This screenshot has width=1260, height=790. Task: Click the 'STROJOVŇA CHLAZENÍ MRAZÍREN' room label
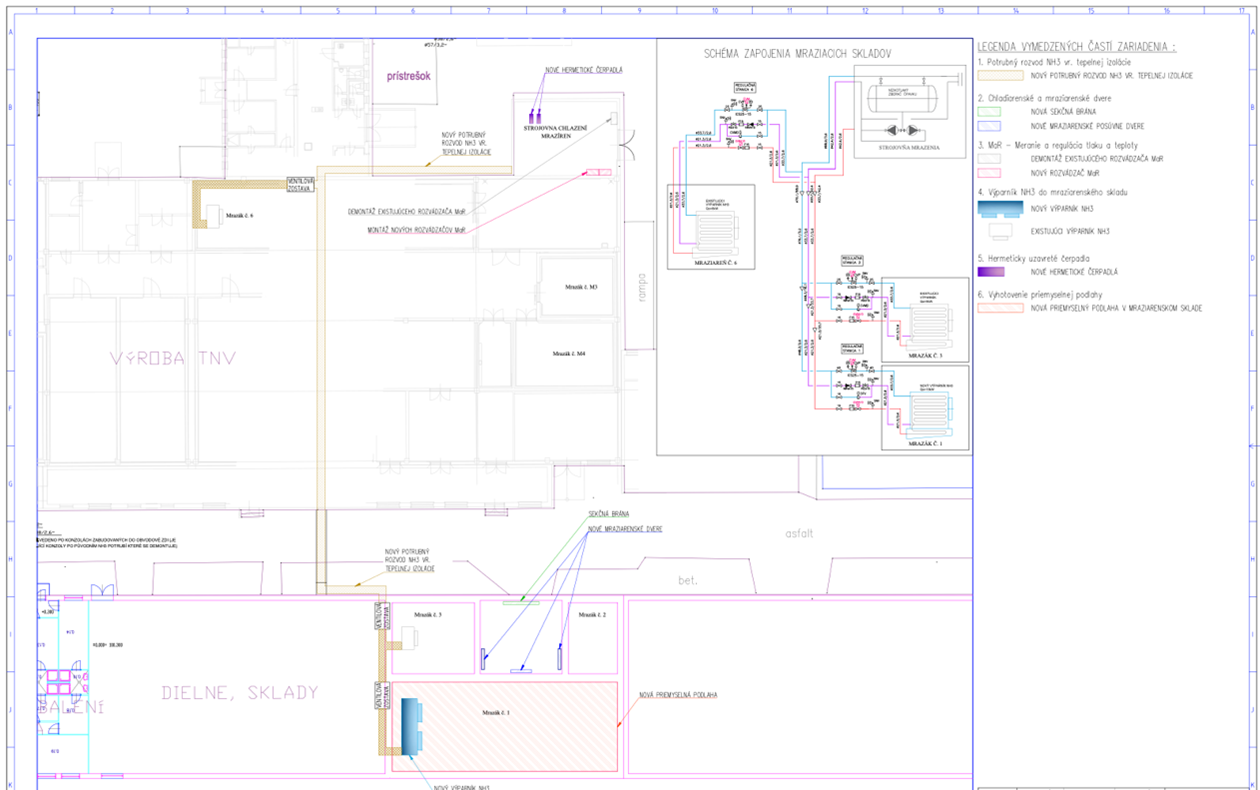[x=556, y=132]
